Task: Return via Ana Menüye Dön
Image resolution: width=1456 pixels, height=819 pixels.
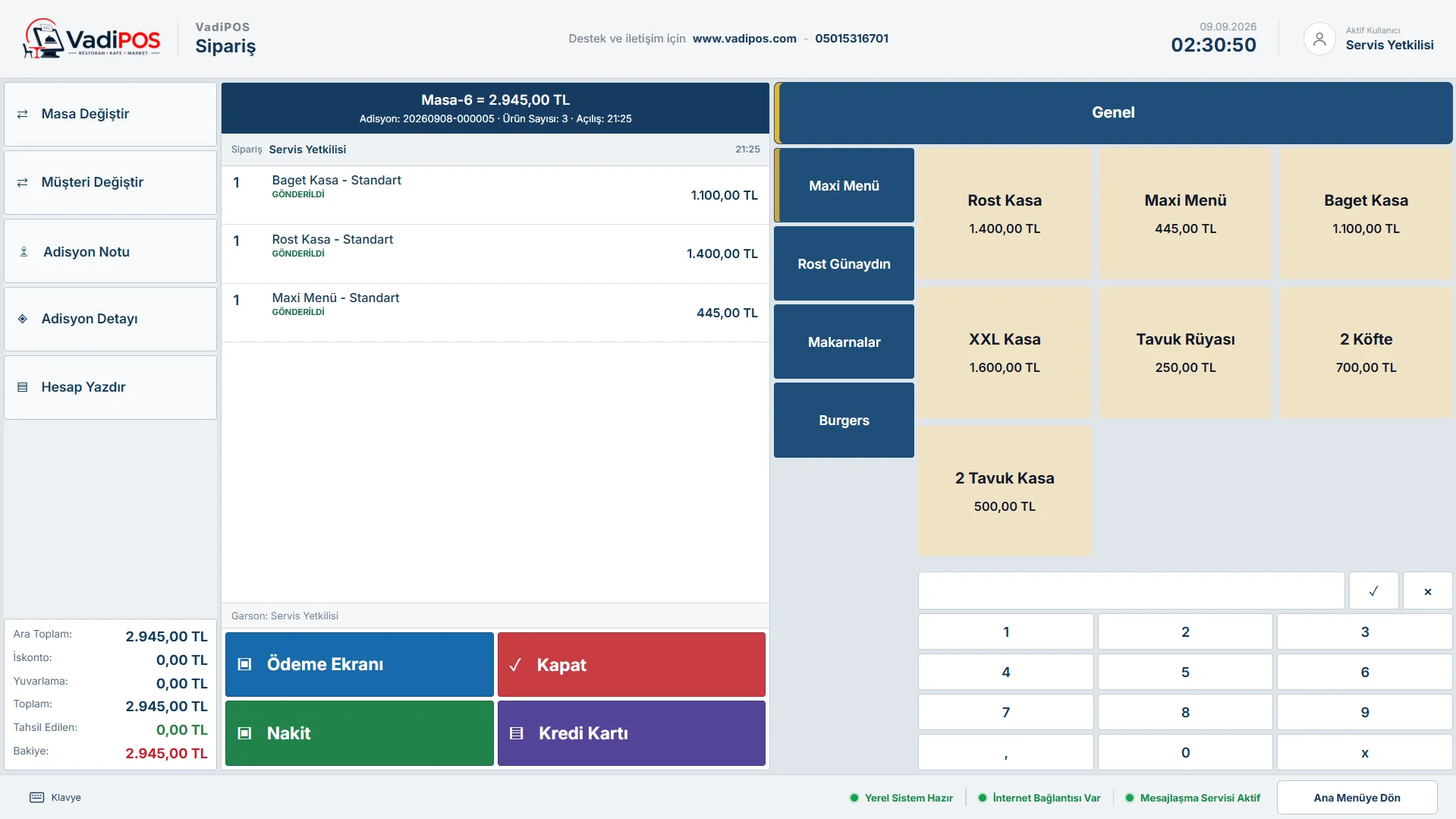Action: [x=1357, y=798]
